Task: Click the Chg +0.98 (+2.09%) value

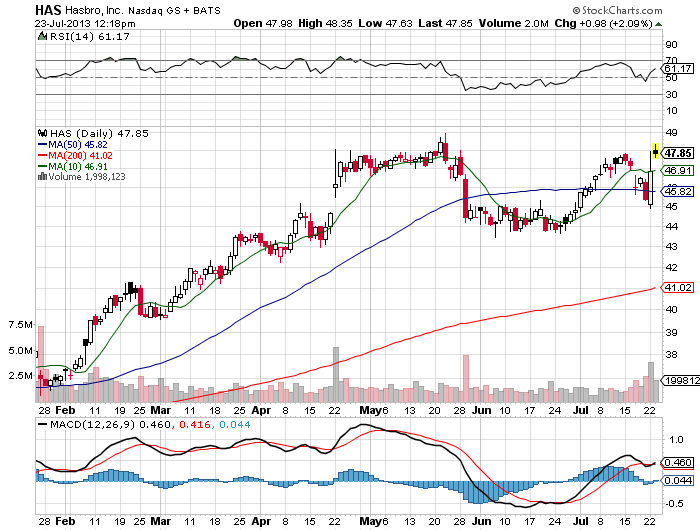Action: (604, 23)
